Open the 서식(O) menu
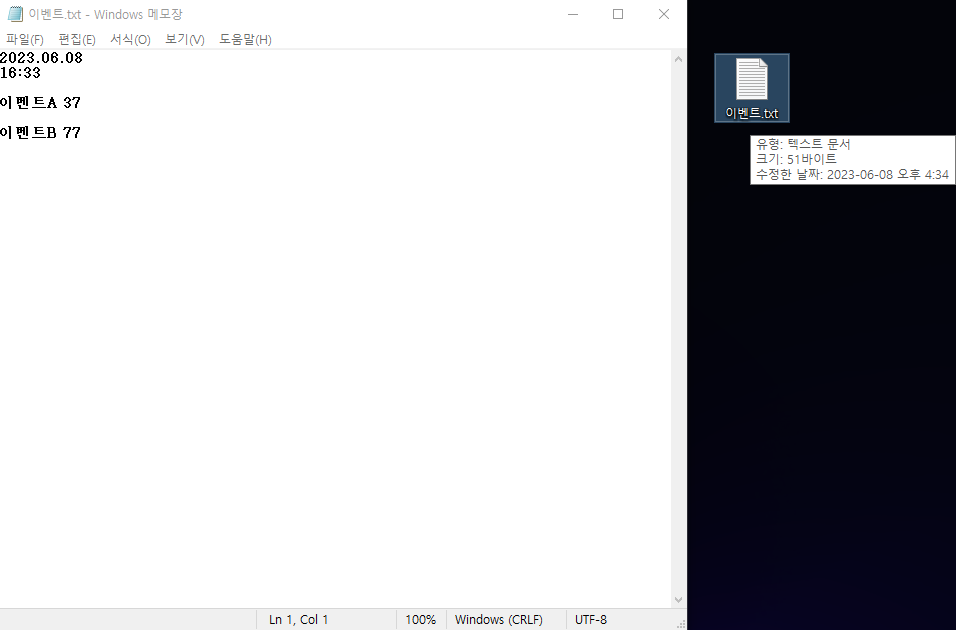 point(130,39)
